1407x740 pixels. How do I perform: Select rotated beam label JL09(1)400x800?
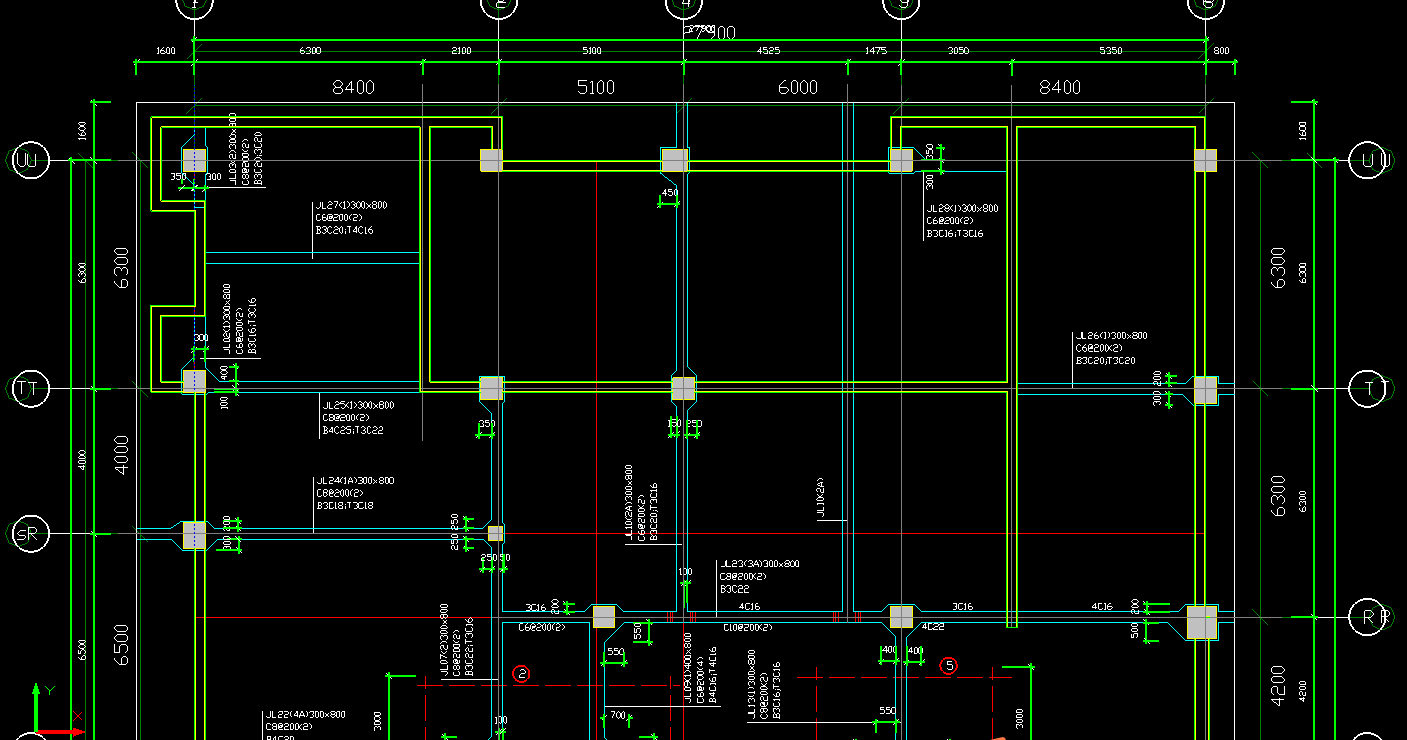[x=688, y=667]
